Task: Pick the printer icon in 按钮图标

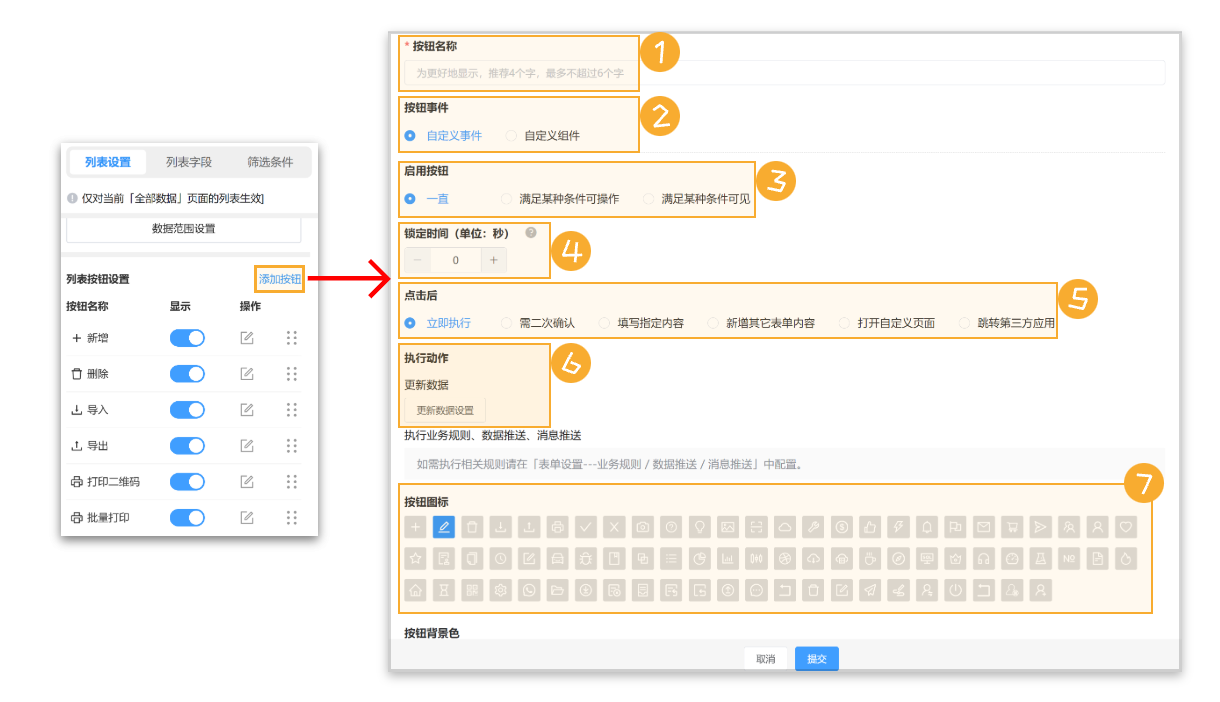Action: click(x=557, y=528)
